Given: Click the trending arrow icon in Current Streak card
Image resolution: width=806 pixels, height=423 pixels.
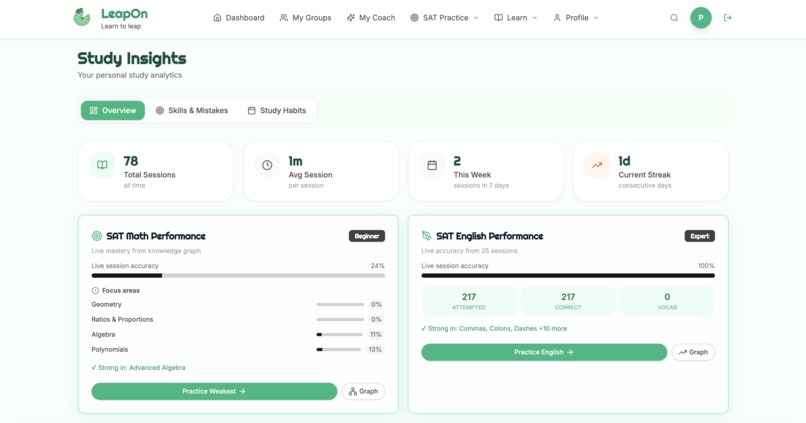Looking at the screenshot, I should point(597,165).
